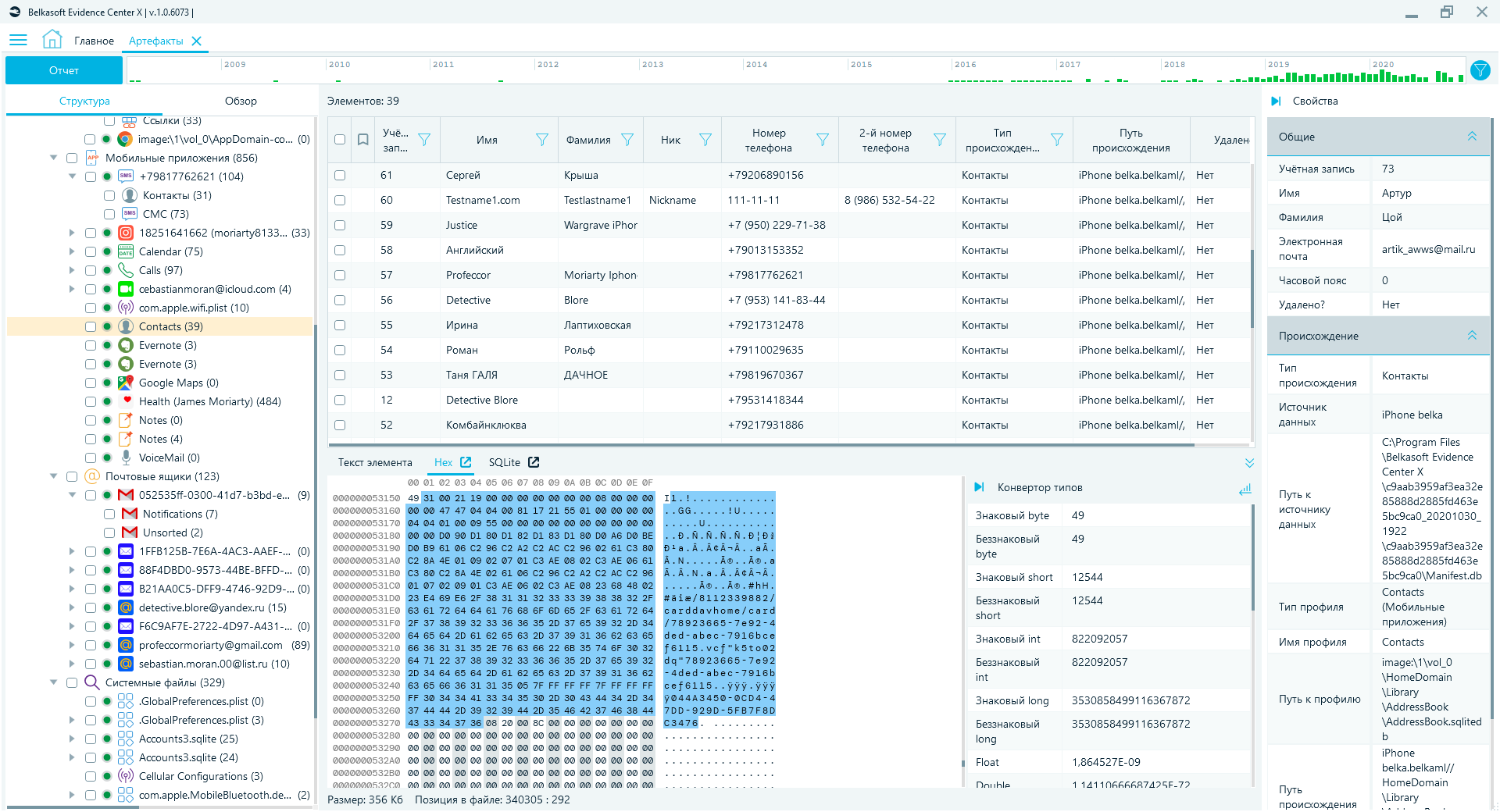Image resolution: width=1500 pixels, height=812 pixels.
Task: Collapse the Мобильные приложения tree node
Action: pyautogui.click(x=54, y=158)
